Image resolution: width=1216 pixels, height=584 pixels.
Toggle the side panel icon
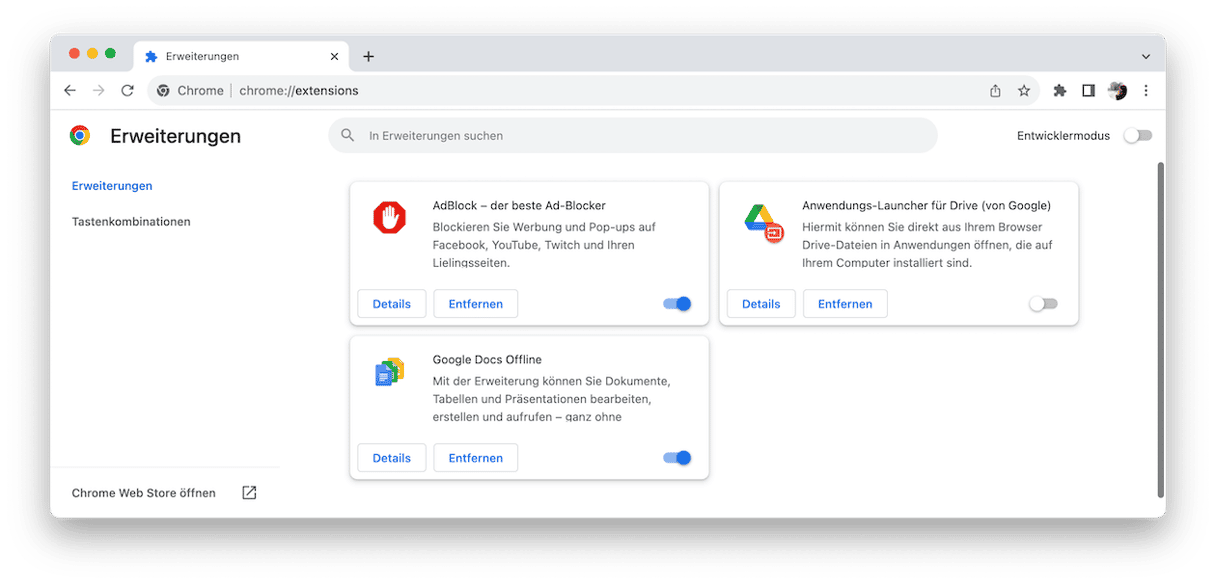pyautogui.click(x=1088, y=90)
